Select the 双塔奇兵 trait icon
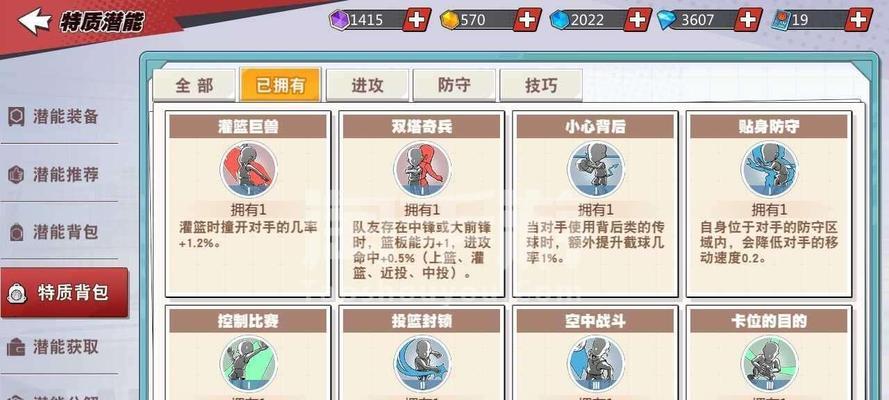The width and height of the screenshot is (889, 400). point(422,169)
